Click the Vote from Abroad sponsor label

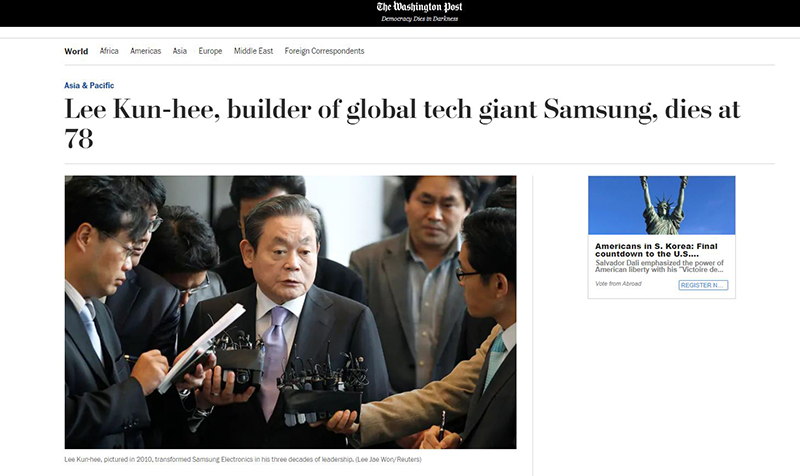[x=618, y=284]
